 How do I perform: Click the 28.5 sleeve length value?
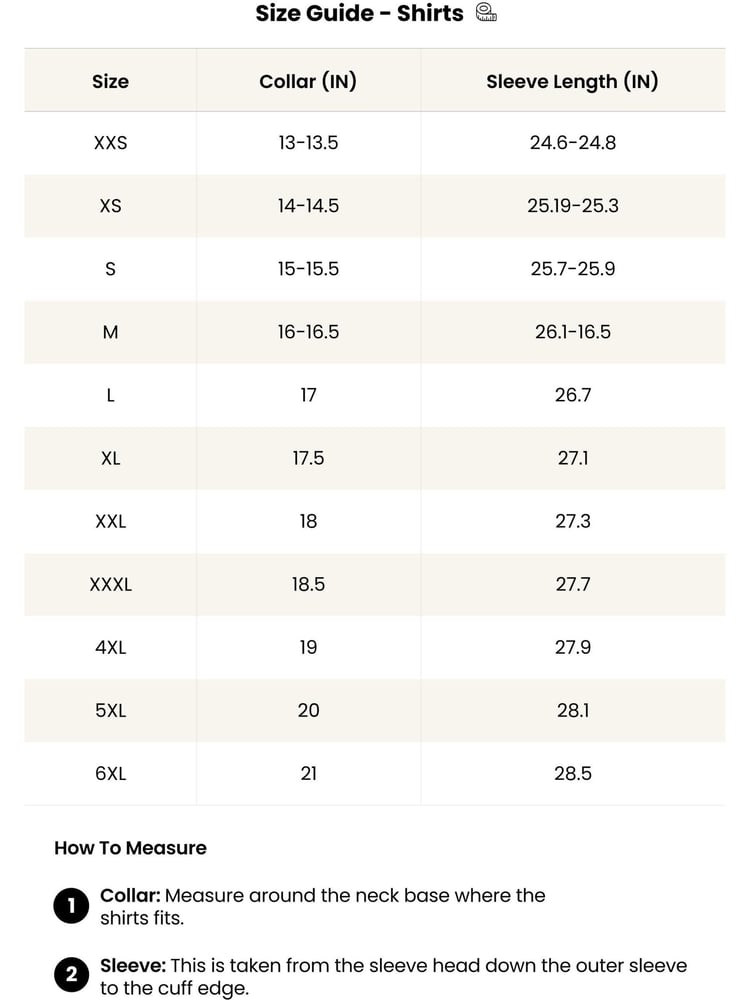pos(573,774)
